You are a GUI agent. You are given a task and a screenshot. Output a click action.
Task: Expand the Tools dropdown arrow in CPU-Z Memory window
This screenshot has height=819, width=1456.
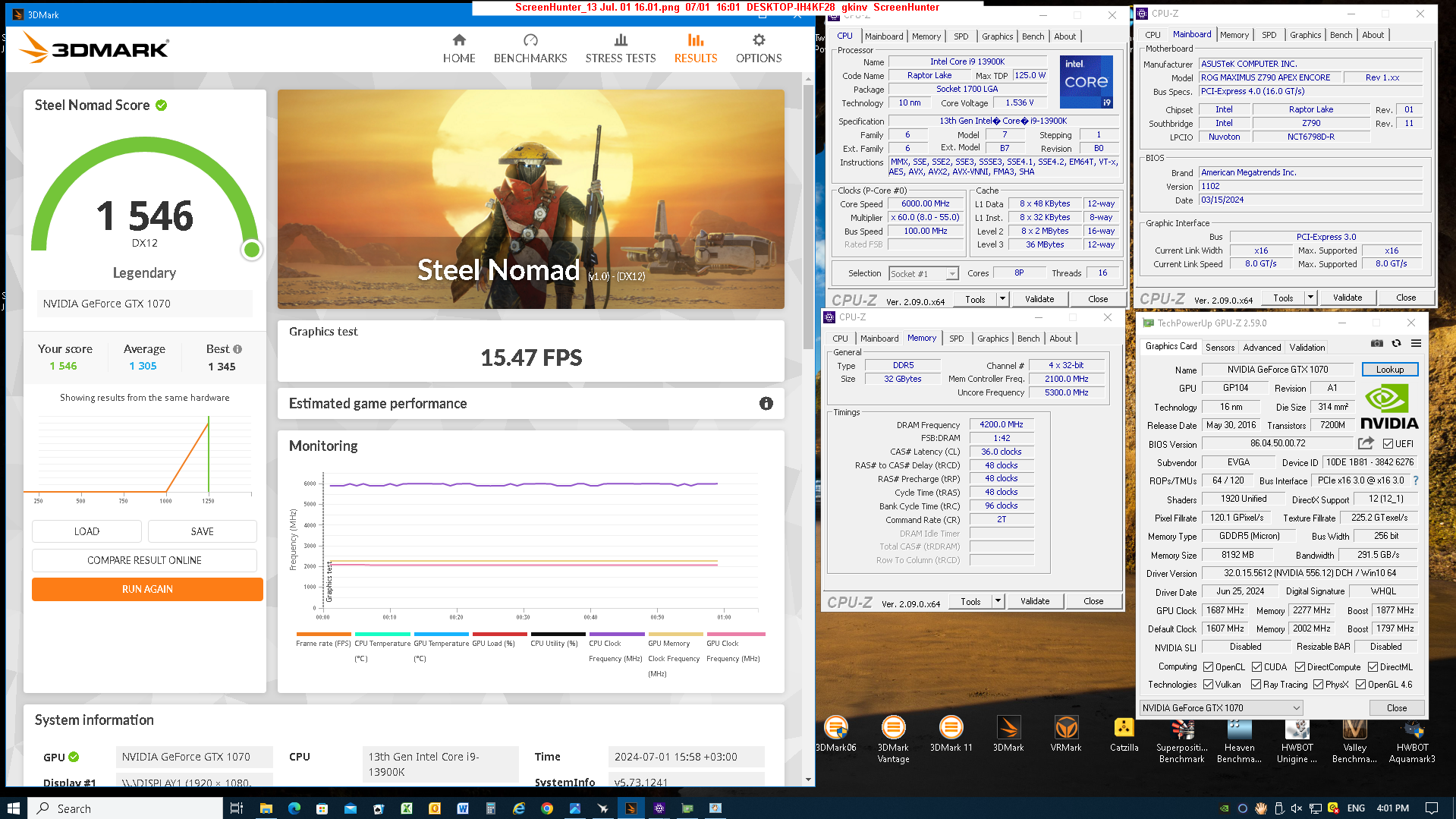click(998, 601)
